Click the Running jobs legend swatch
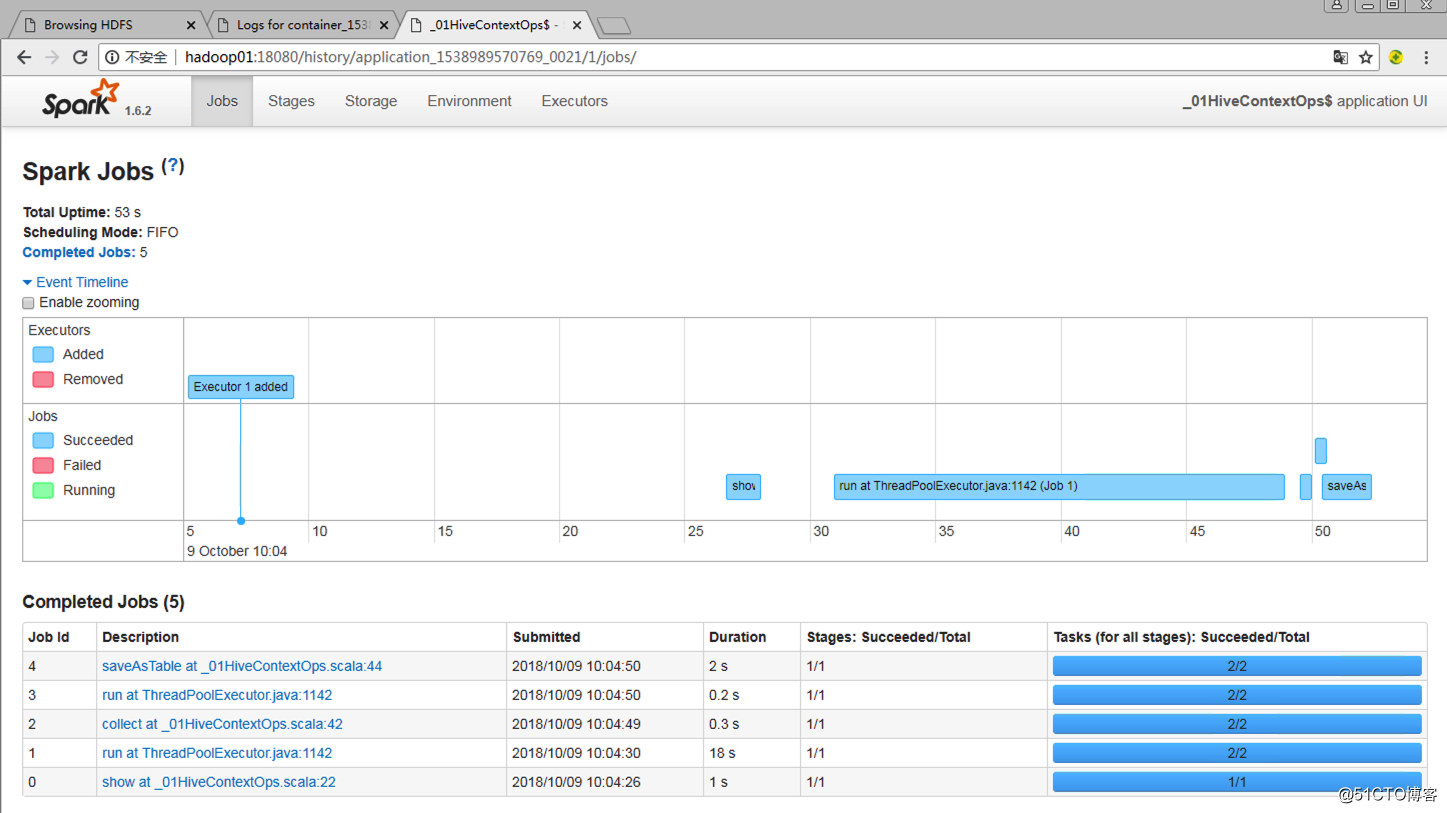 [43, 491]
